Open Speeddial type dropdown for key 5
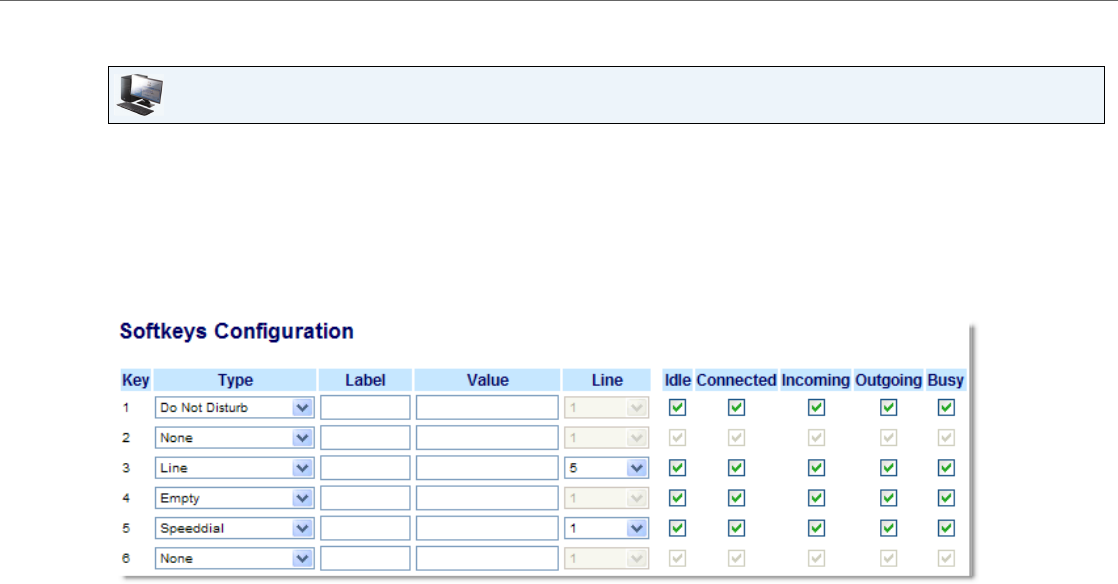 point(235,528)
